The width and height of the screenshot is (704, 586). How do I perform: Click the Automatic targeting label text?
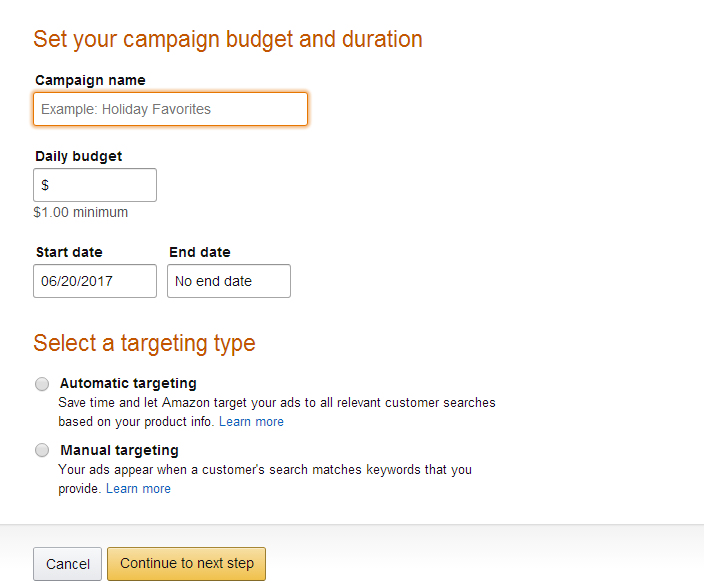[128, 383]
